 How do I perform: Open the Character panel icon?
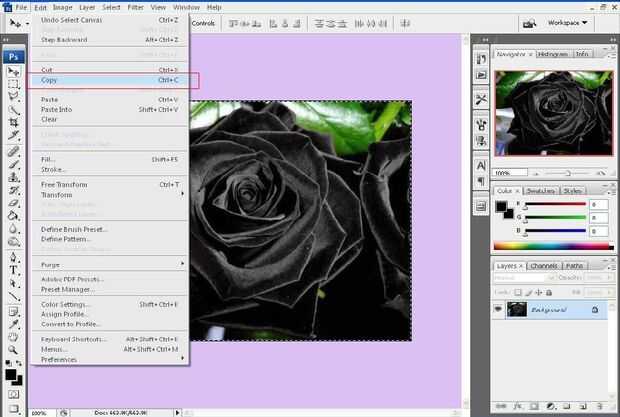(x=481, y=165)
